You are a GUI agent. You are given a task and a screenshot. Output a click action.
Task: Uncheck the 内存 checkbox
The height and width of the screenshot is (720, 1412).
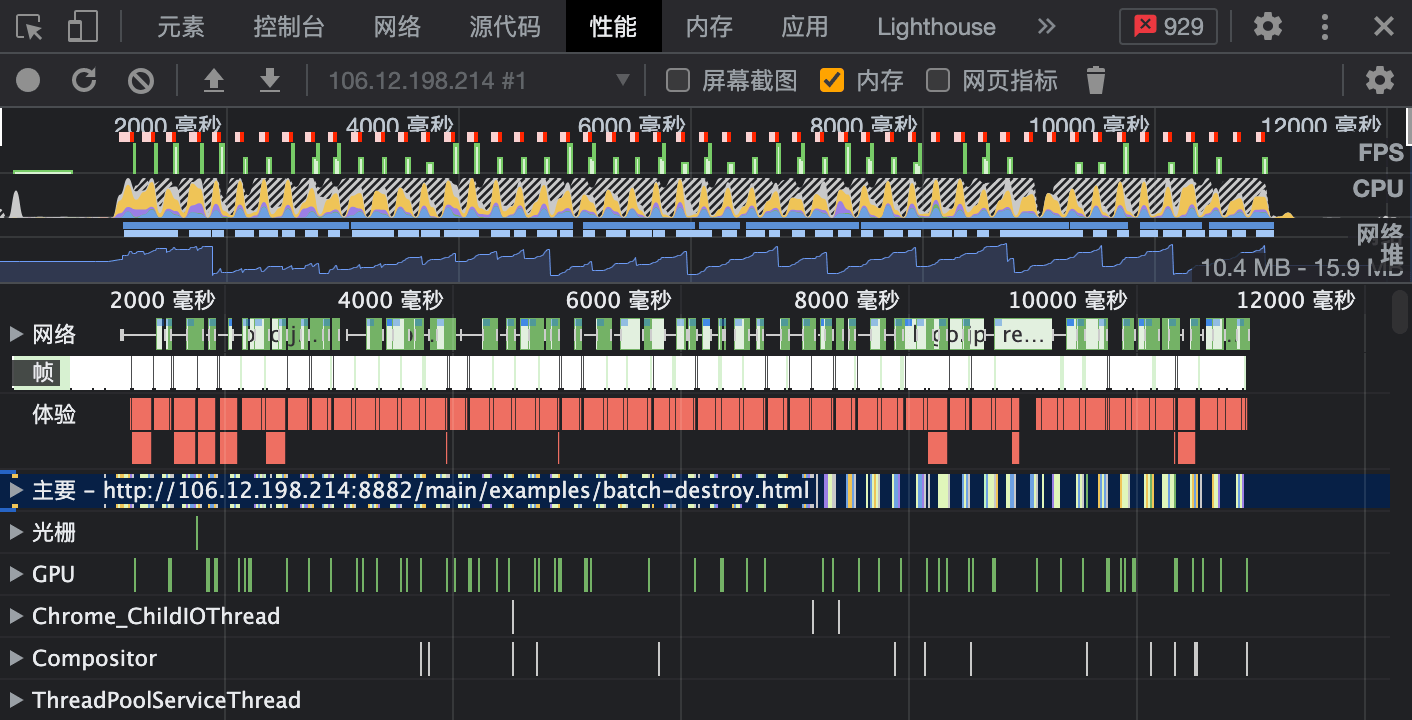point(832,80)
